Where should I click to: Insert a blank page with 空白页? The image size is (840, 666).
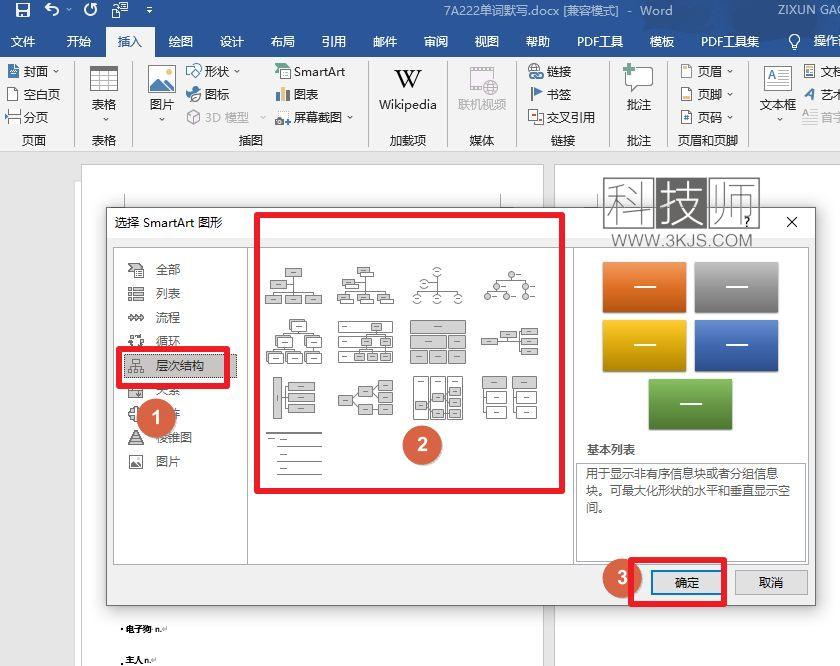(33, 94)
